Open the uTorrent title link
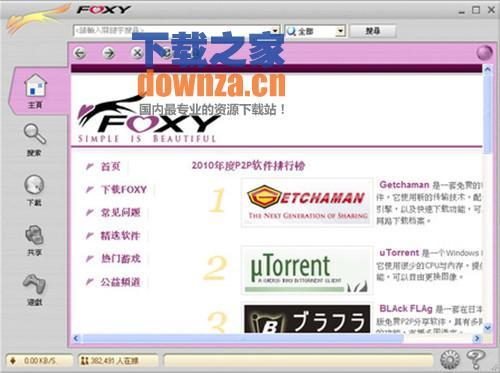500x373 pixels. click(399, 253)
